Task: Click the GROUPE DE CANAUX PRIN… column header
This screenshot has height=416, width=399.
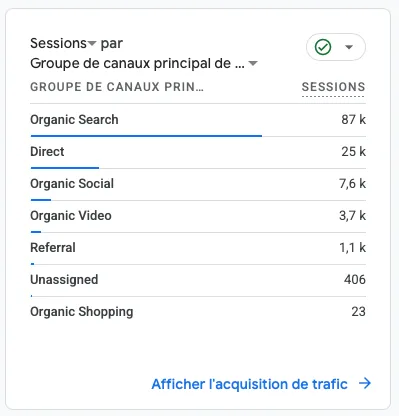Action: [x=117, y=87]
